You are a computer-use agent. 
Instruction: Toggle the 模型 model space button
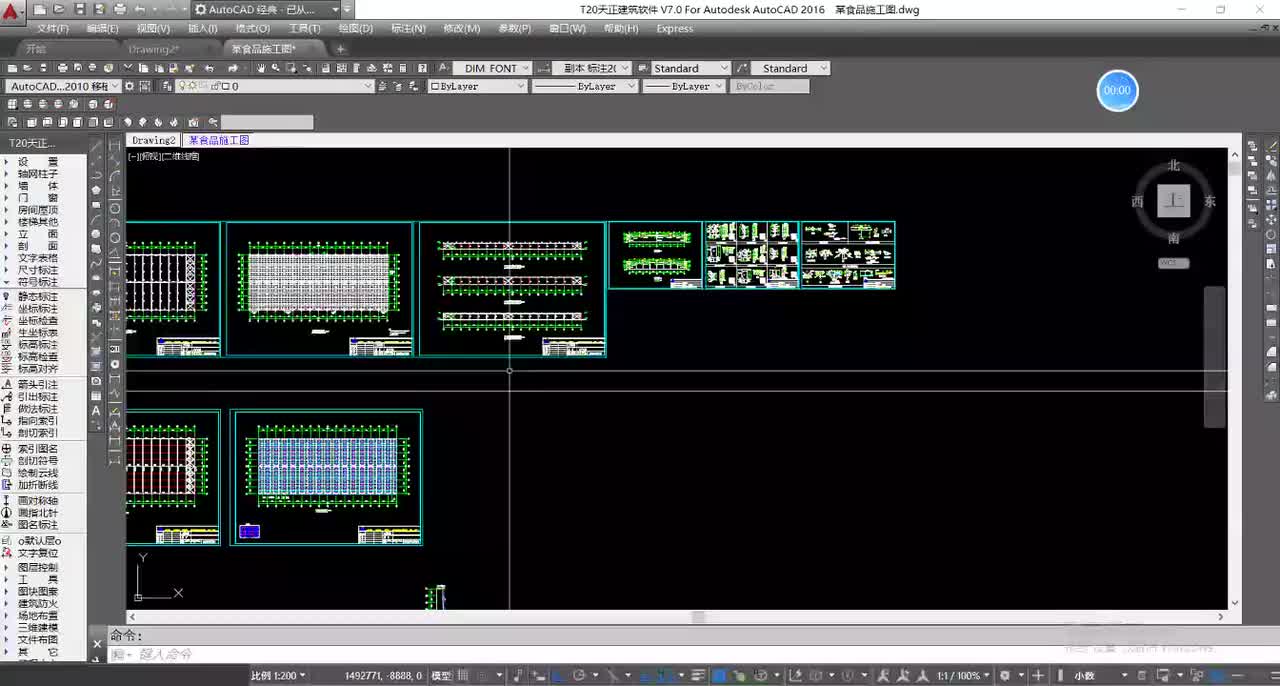click(441, 676)
